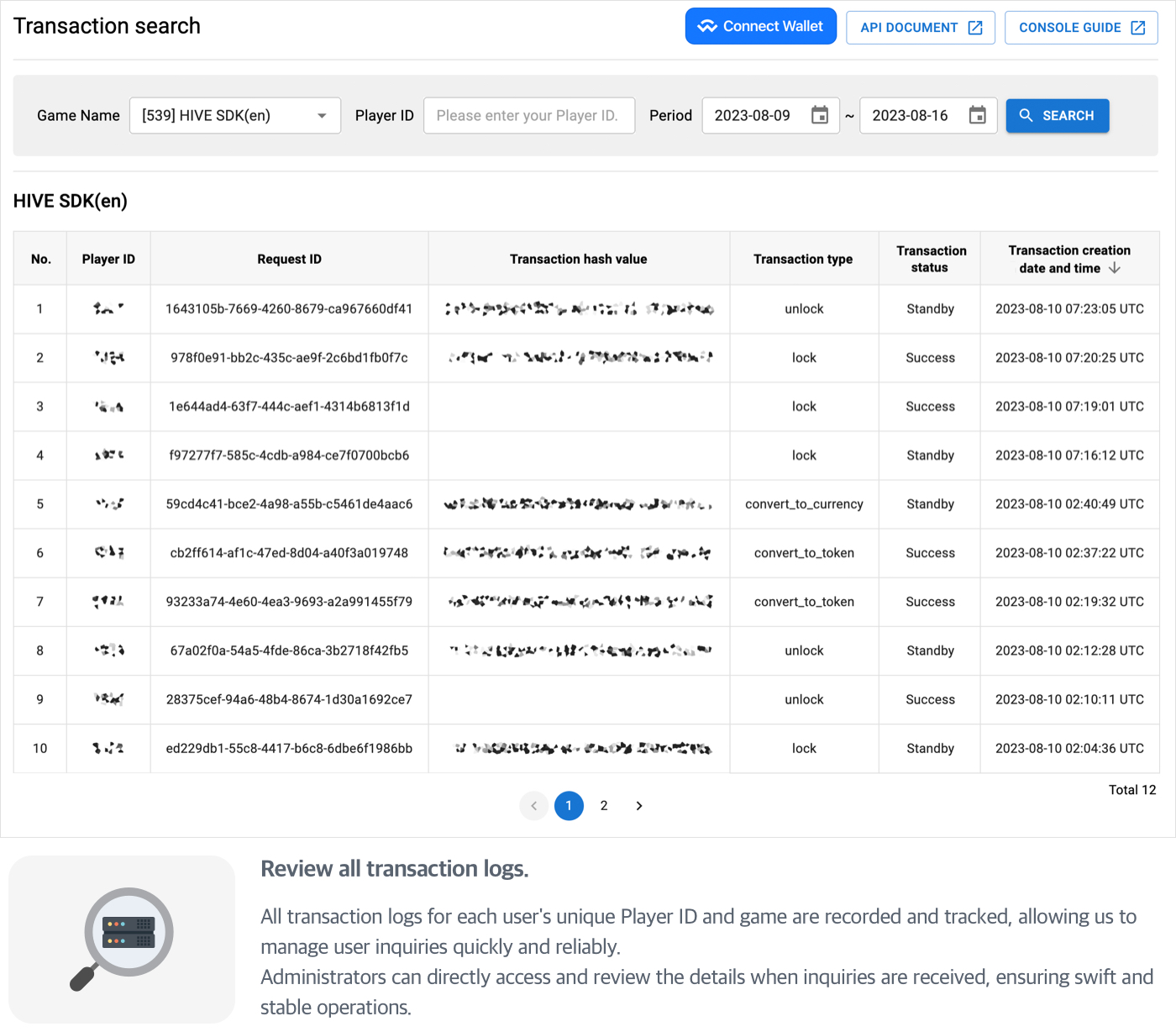Image resolution: width=1176 pixels, height=1032 pixels.
Task: Click the Game Name dropdown arrow
Action: (322, 116)
